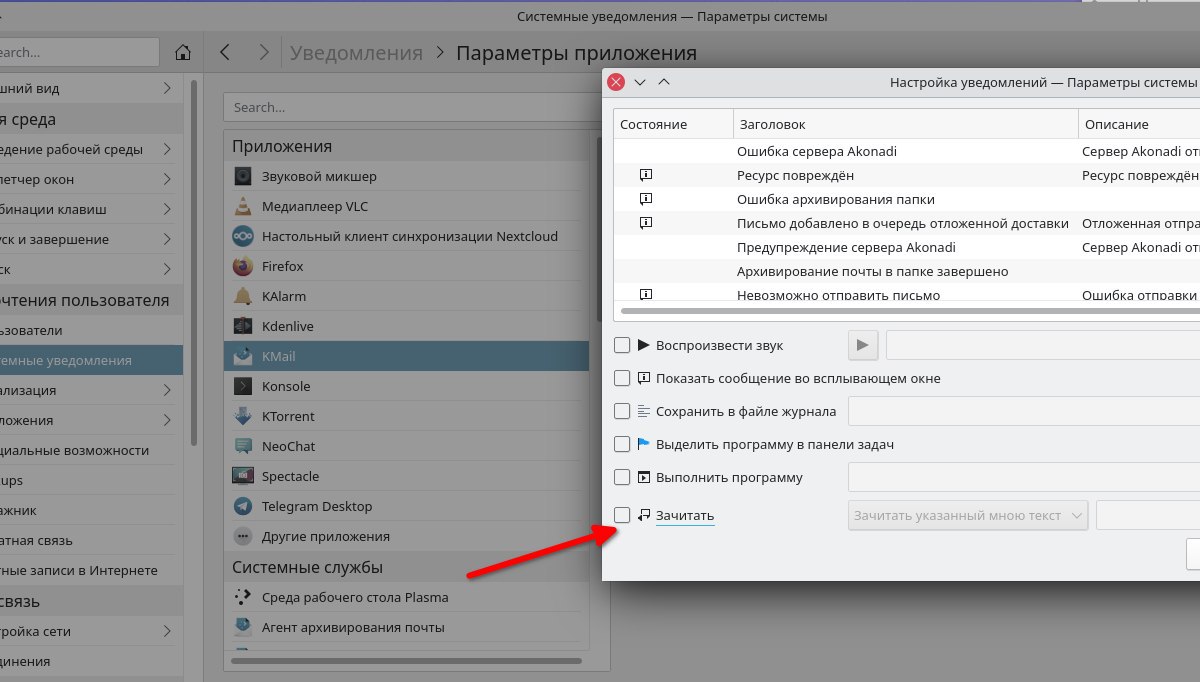Select Письмо добавлено в очередь отложенной доставки
This screenshot has height=682, width=1200.
click(x=907, y=223)
